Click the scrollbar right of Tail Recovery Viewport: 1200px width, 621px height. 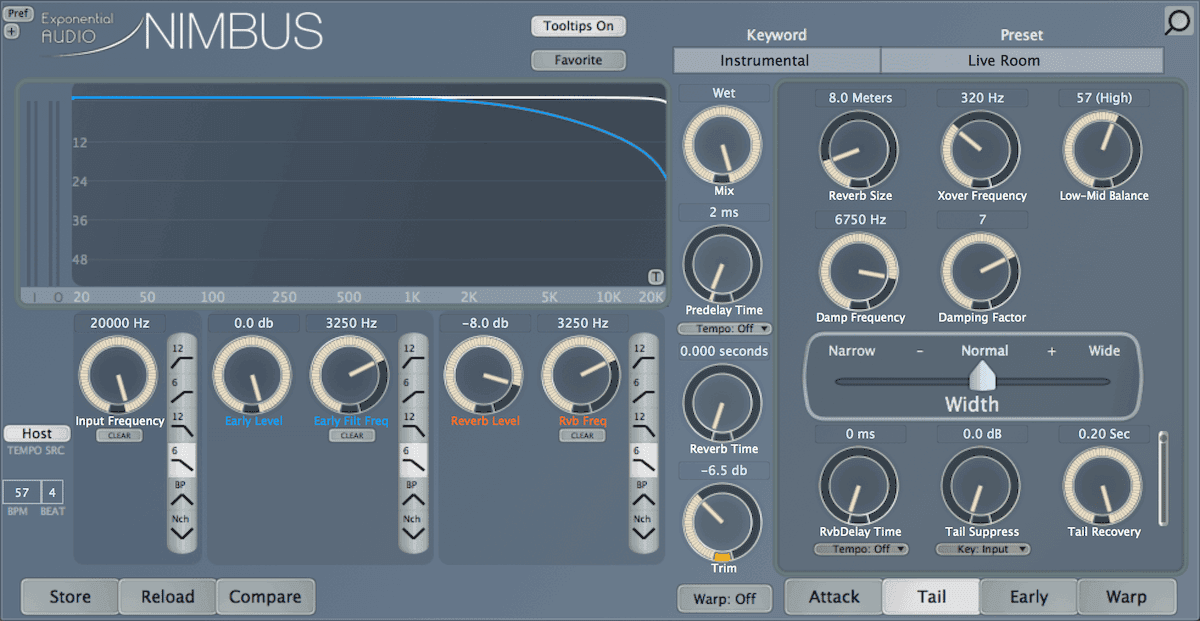tap(1162, 478)
